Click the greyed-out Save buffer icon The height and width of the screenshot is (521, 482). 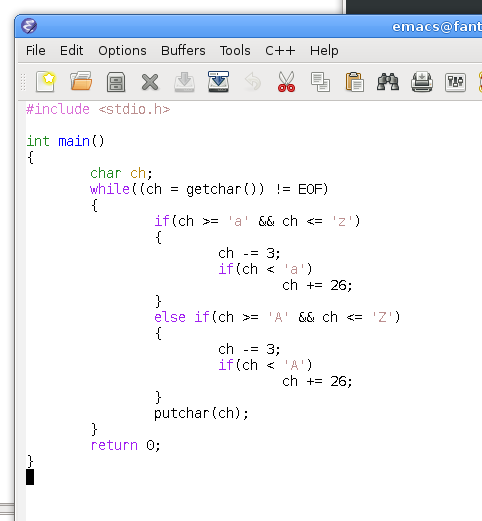pyautogui.click(x=184, y=82)
